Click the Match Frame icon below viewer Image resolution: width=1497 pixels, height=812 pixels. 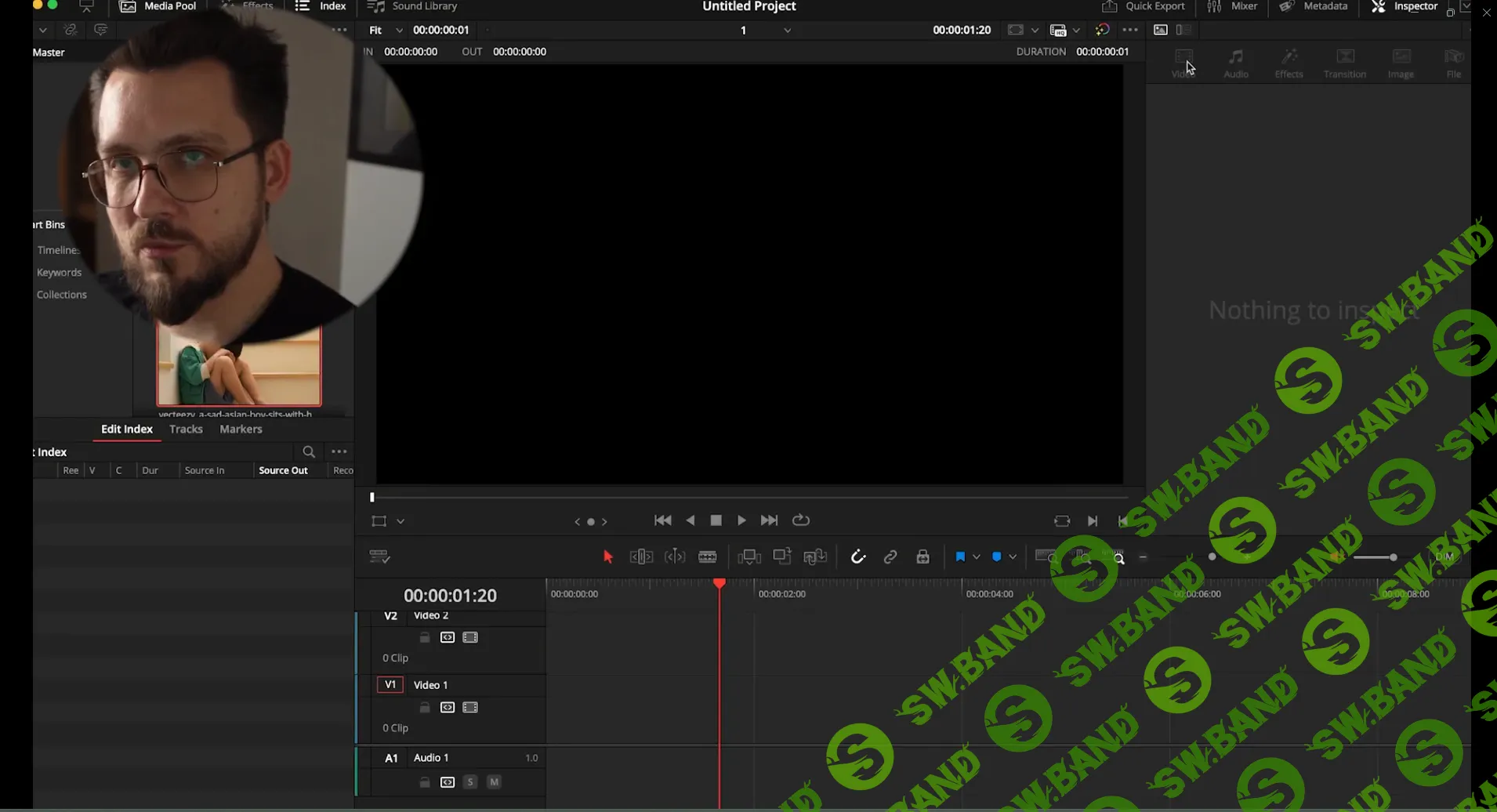coord(1062,520)
